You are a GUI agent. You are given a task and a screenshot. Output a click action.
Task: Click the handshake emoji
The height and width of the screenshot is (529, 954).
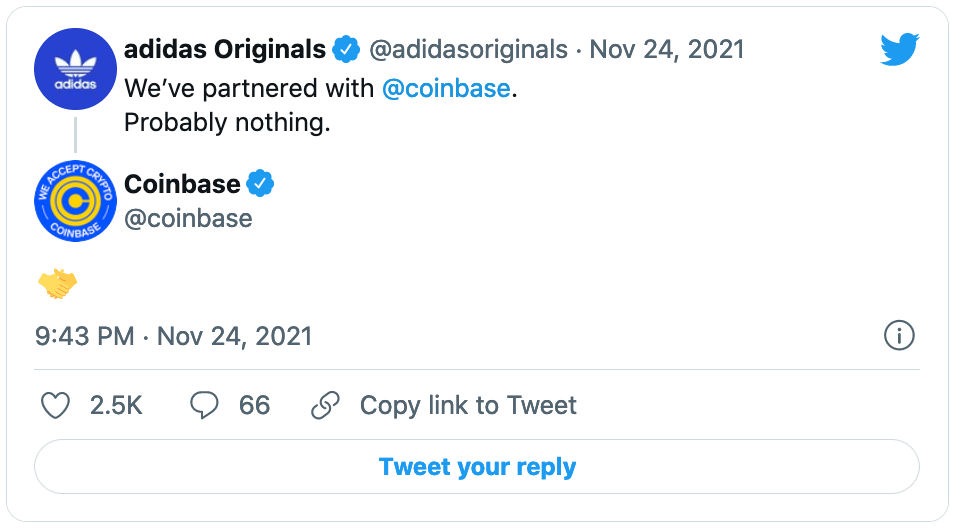coord(57,284)
